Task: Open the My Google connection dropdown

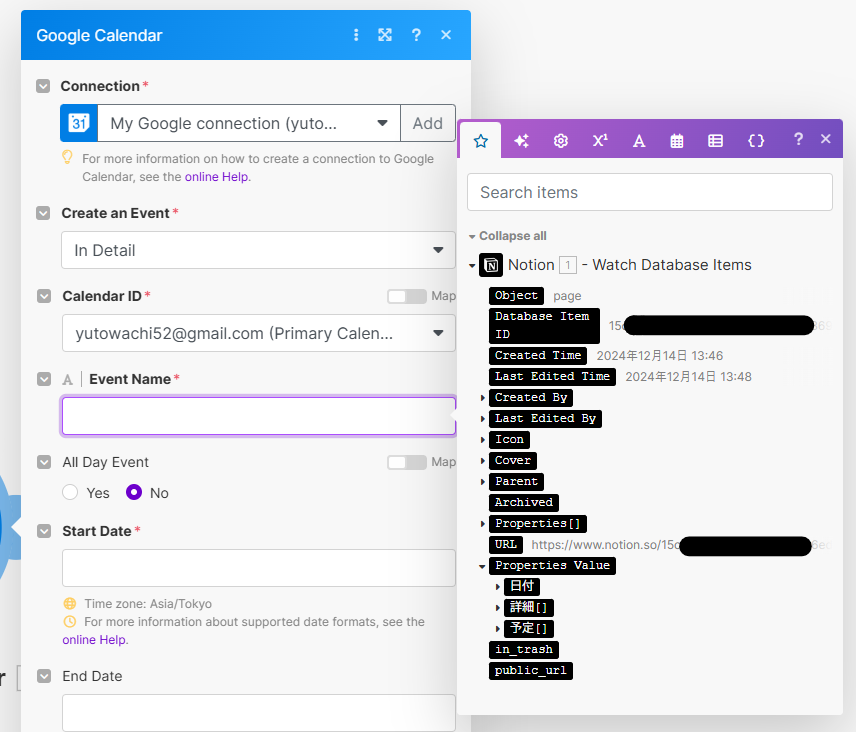Action: click(x=249, y=123)
